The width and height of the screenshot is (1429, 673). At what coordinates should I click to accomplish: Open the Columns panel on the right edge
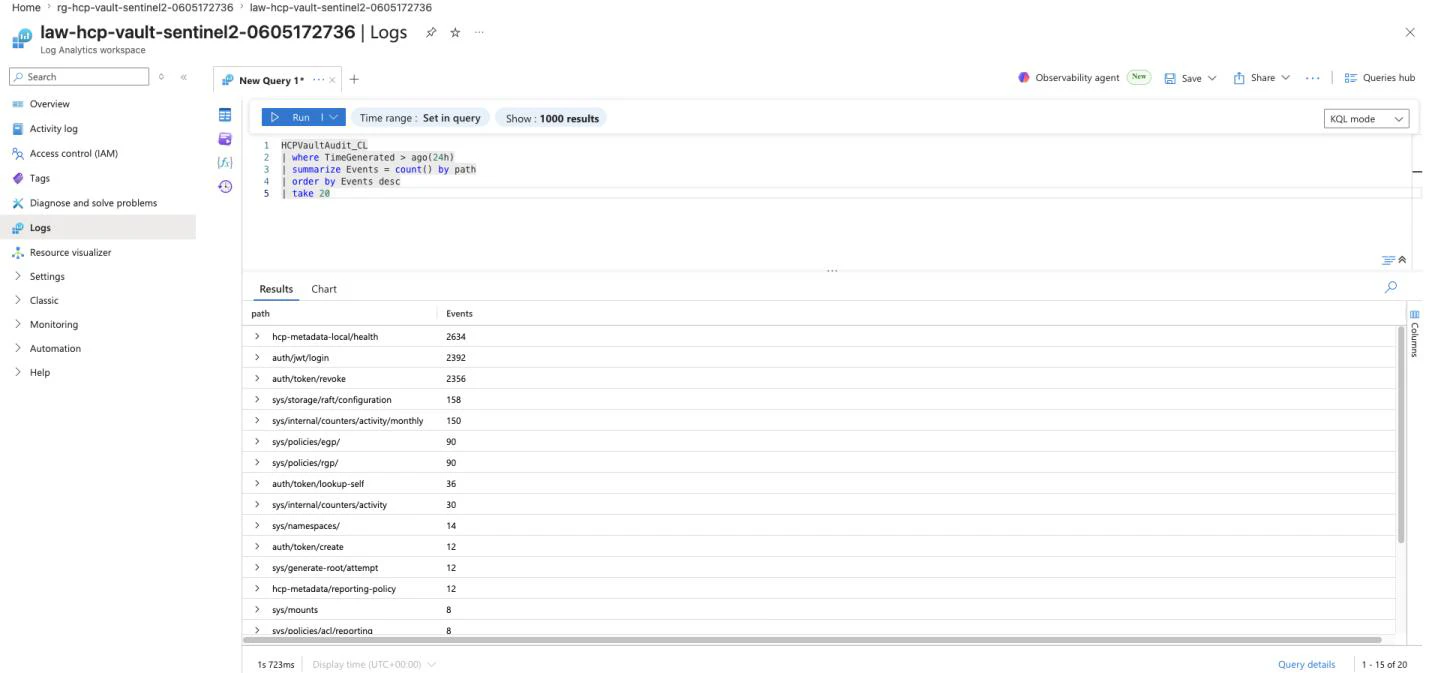point(1414,334)
